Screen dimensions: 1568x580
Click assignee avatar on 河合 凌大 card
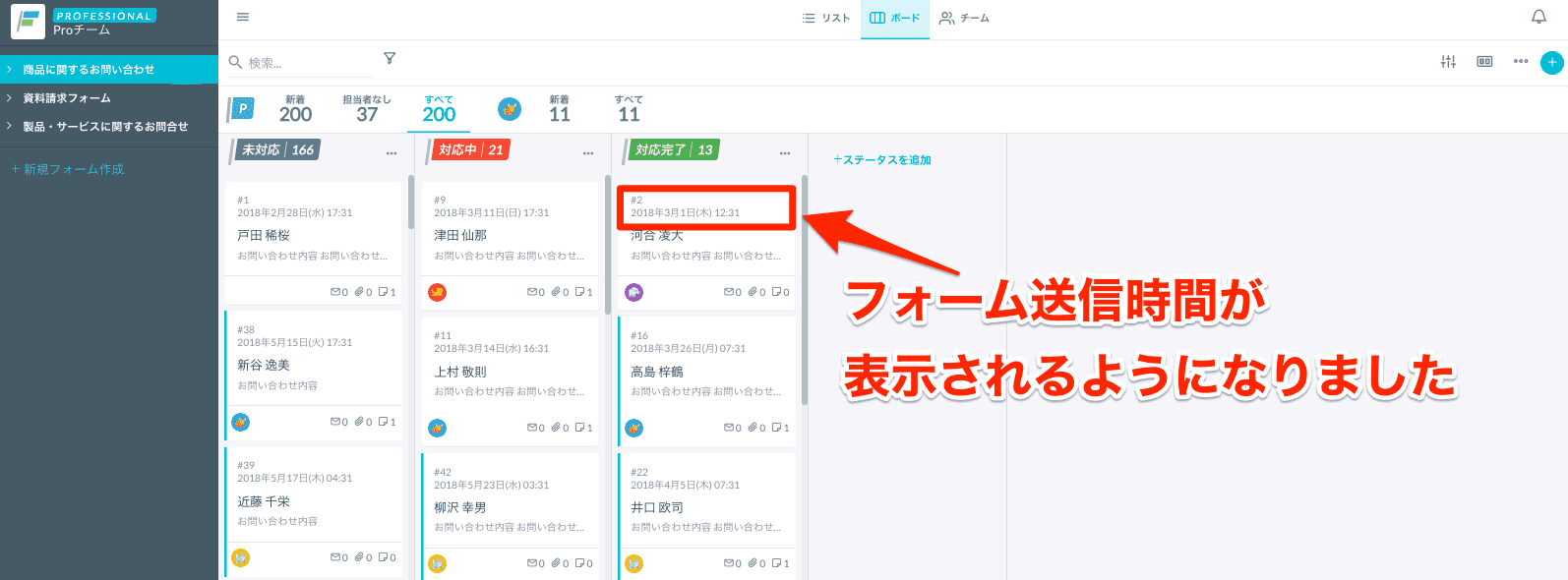[634, 292]
